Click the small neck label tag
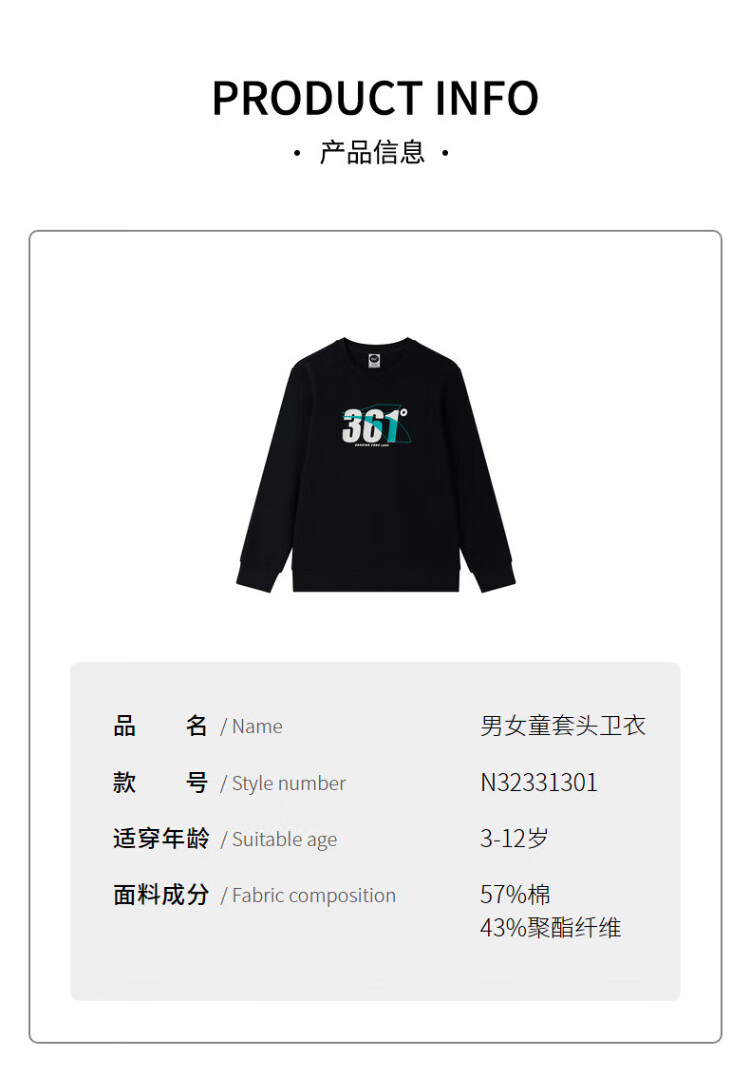Screen dimensions: 750x1075 (374, 360)
